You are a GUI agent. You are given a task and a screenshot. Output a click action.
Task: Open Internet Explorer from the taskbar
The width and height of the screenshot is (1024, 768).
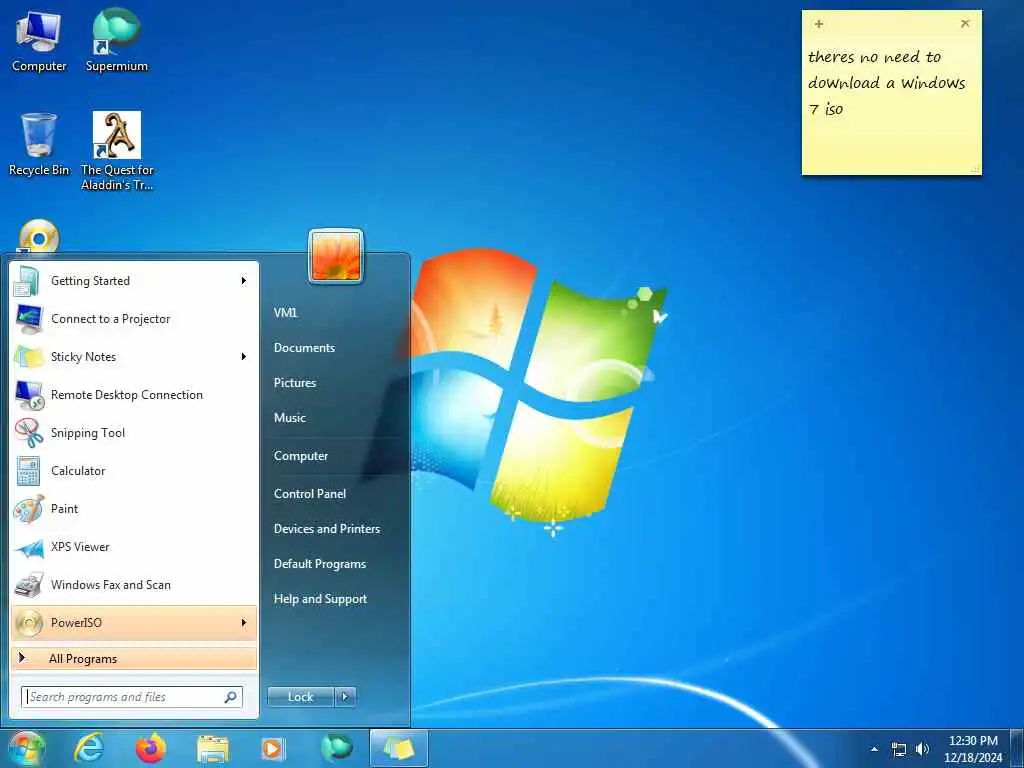coord(88,748)
